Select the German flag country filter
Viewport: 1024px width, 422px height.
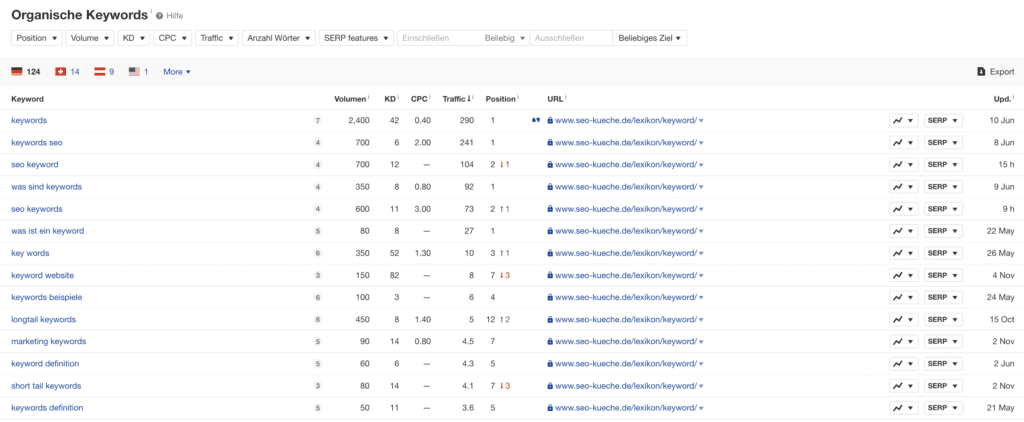click(17, 72)
